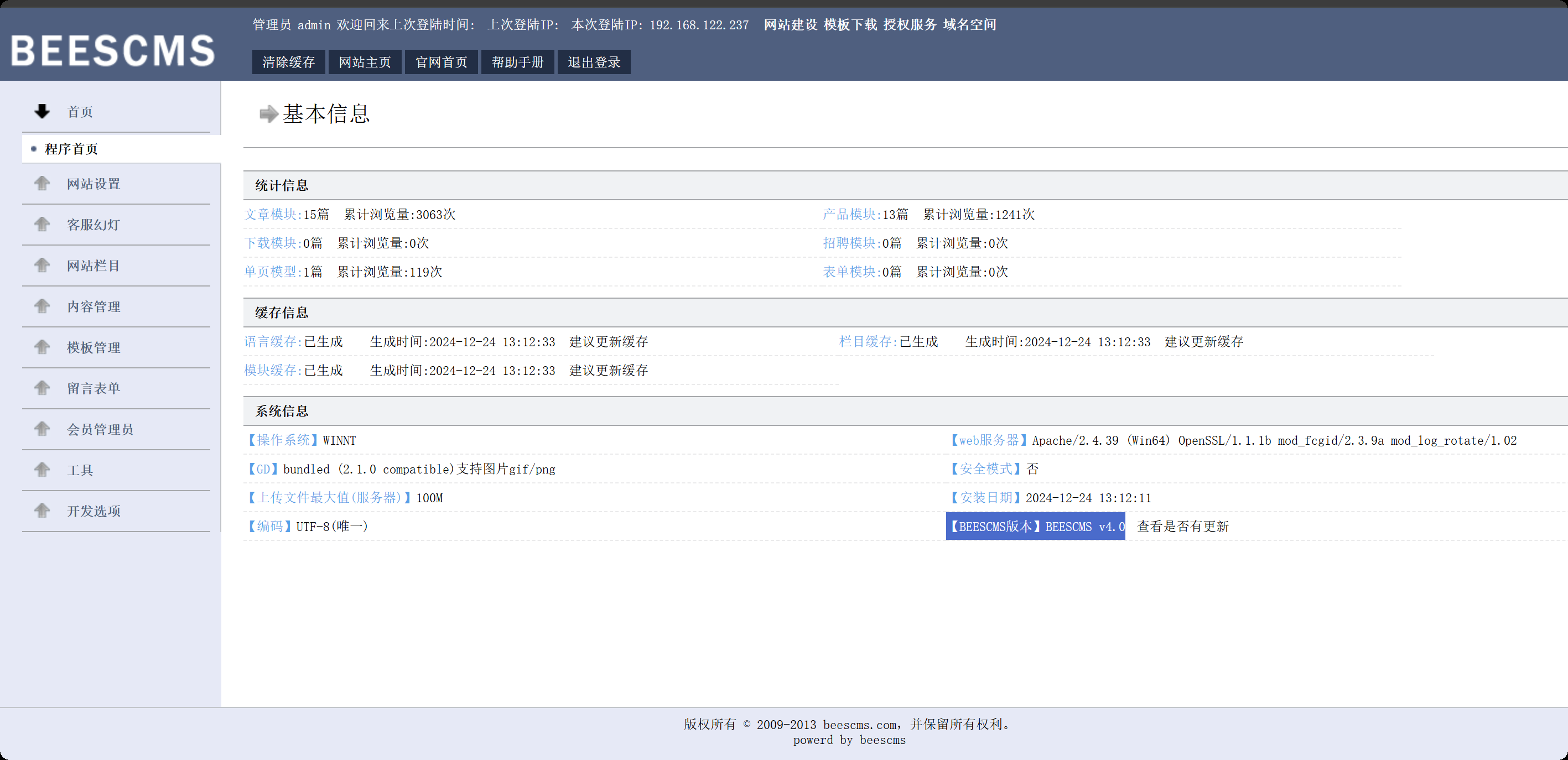Click the arrow icon next to 网站栏目
Image resolution: width=1568 pixels, height=760 pixels.
tap(42, 266)
